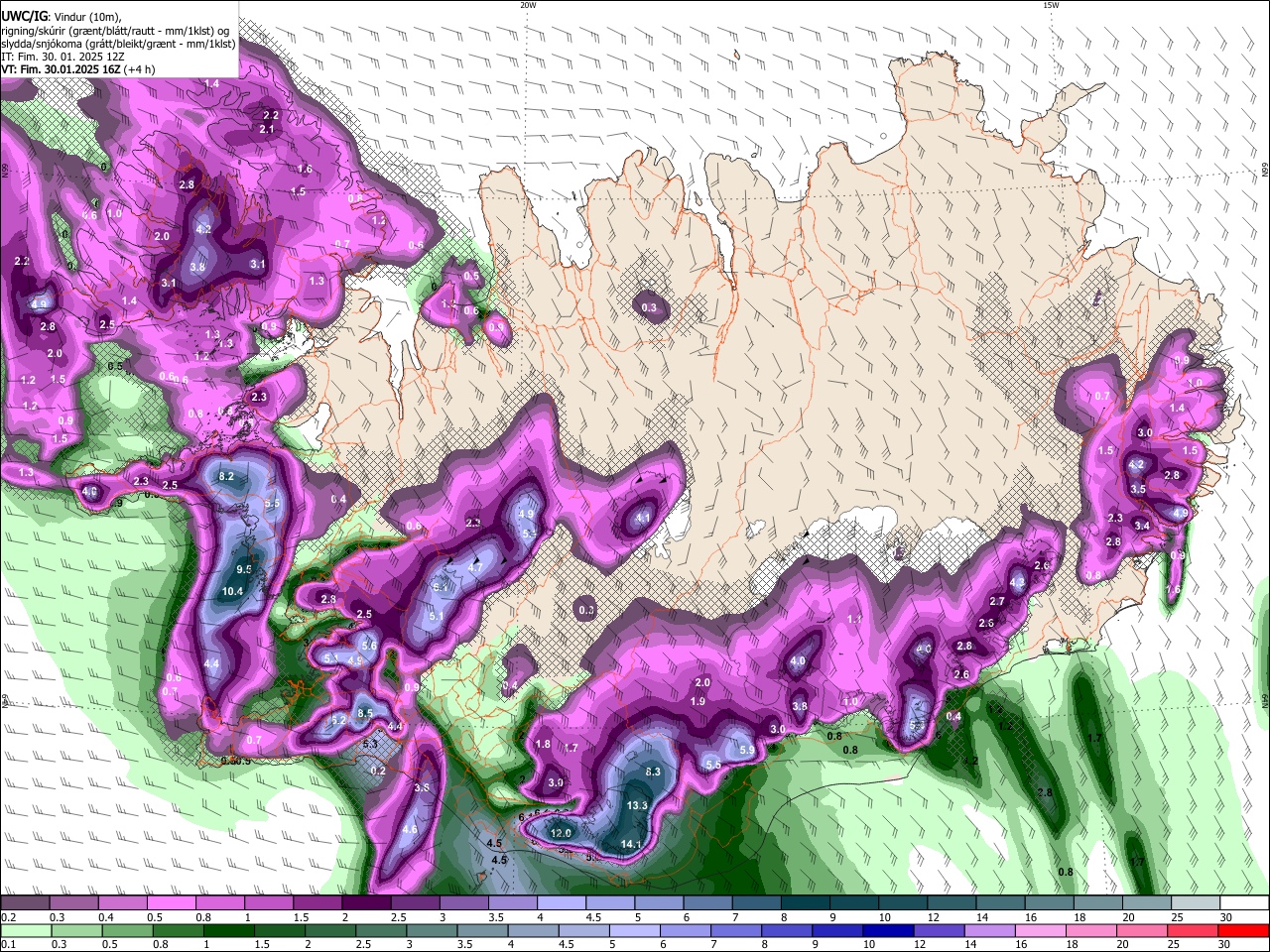
Task: Click the 8.5 precipitation value on the map
Action: pyautogui.click(x=364, y=713)
